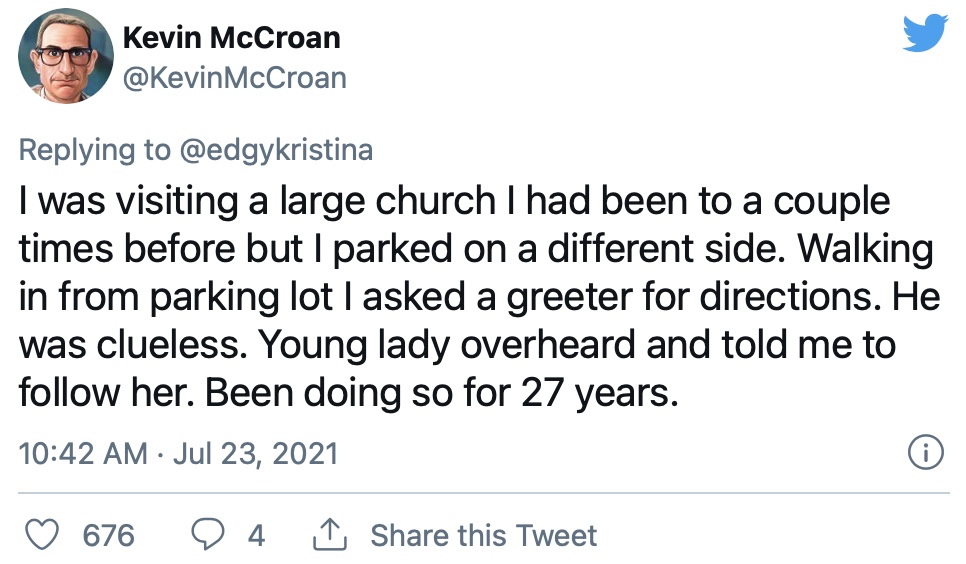Open the @KevinMcCroan handle link
This screenshot has width=966, height=564.
235,78
